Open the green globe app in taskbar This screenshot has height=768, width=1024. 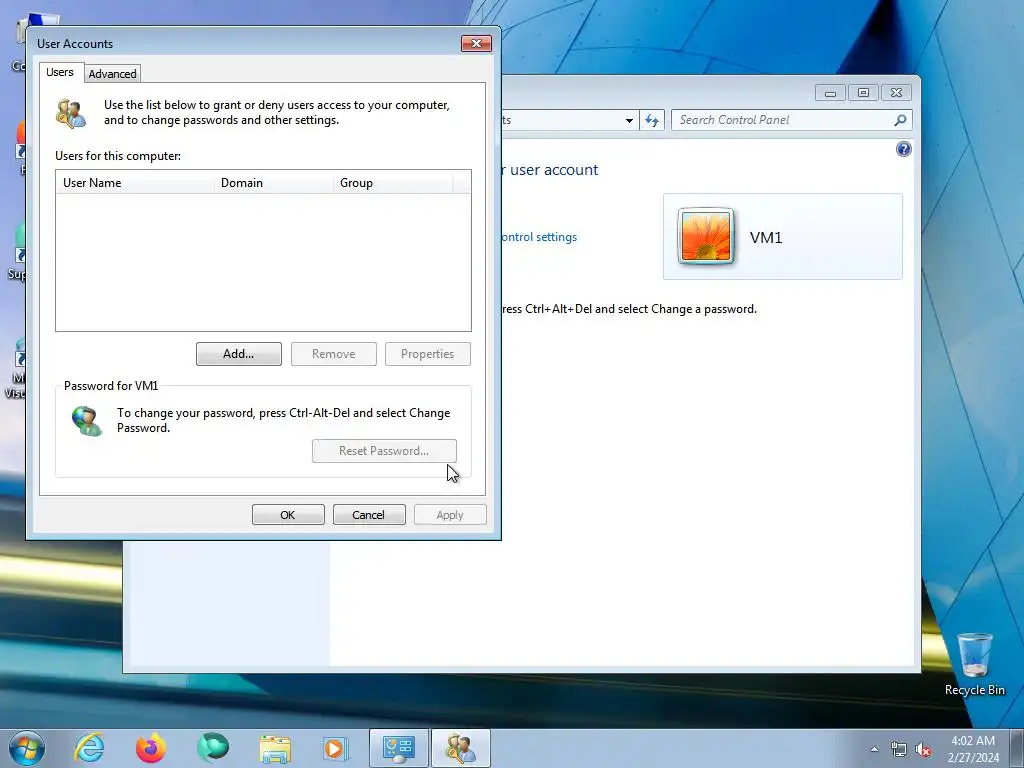[213, 748]
